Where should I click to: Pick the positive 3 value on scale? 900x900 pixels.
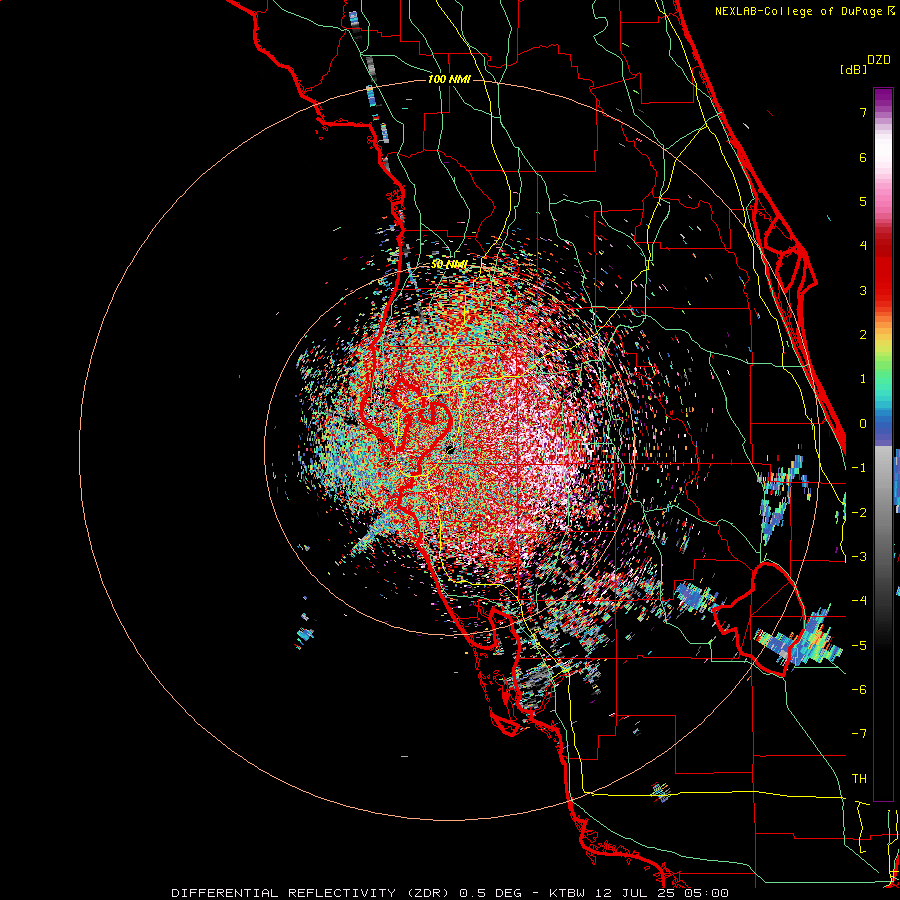coord(863,290)
